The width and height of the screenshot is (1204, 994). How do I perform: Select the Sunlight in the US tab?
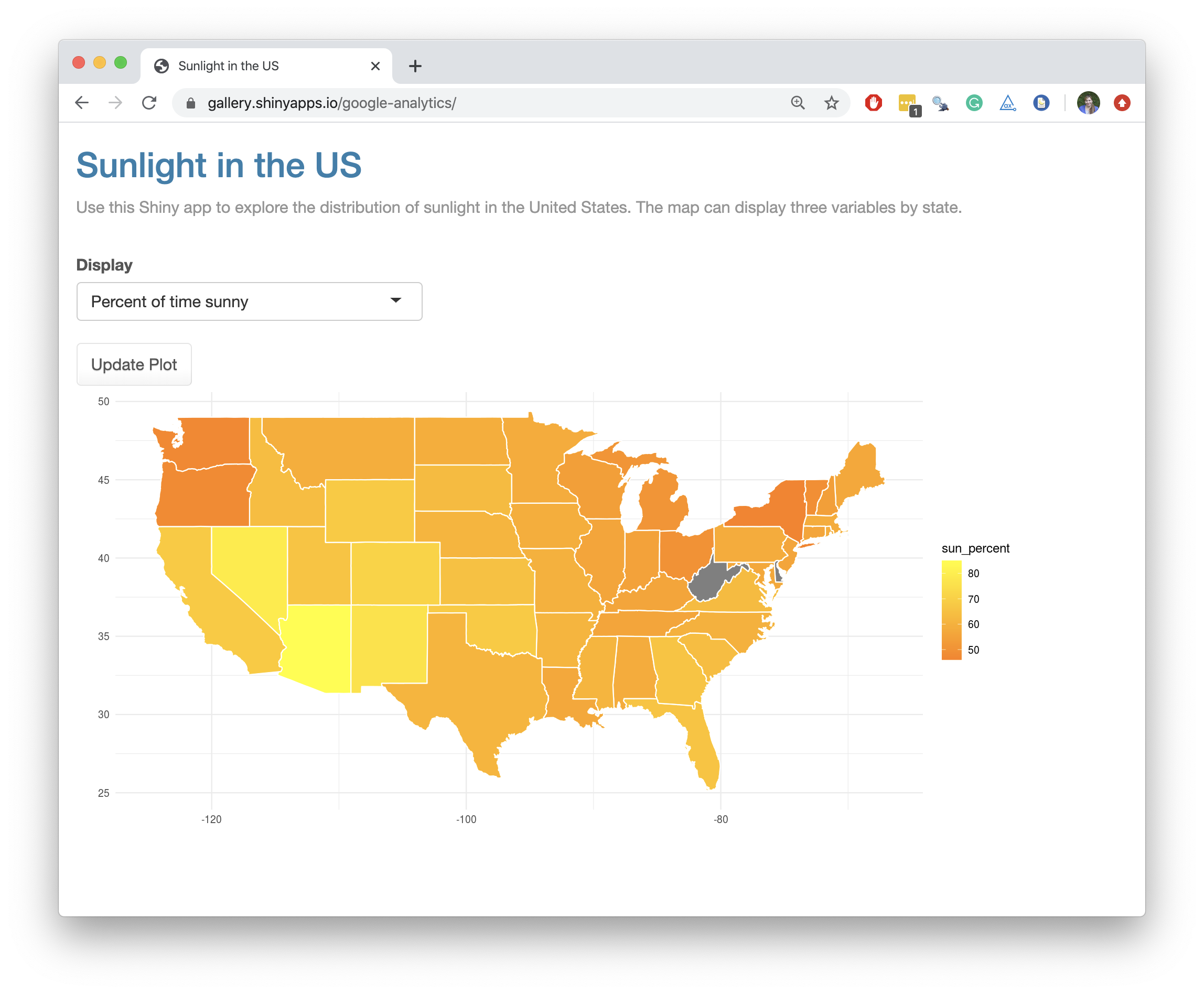pos(241,66)
